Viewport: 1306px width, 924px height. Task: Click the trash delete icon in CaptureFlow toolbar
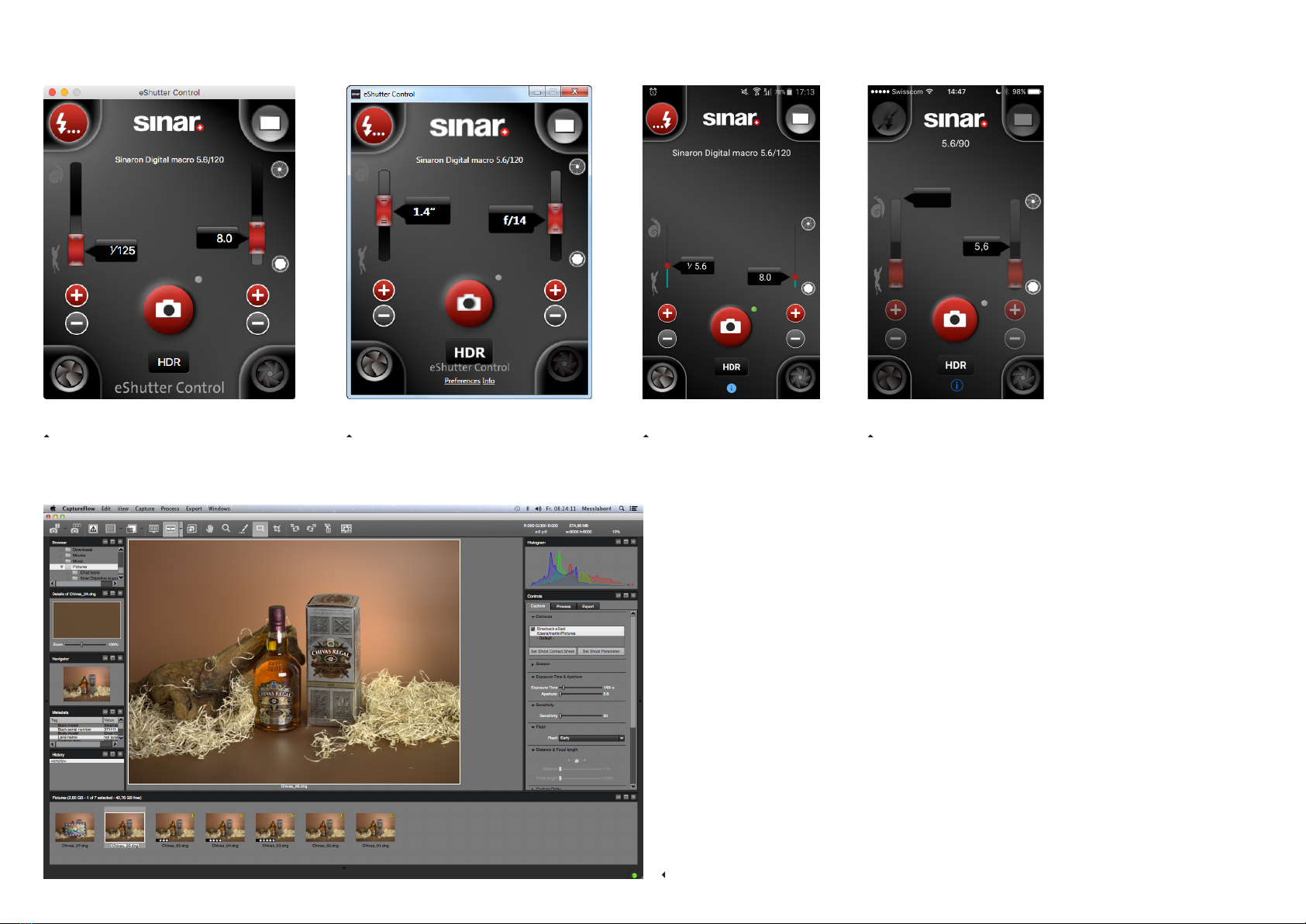tap(327, 529)
